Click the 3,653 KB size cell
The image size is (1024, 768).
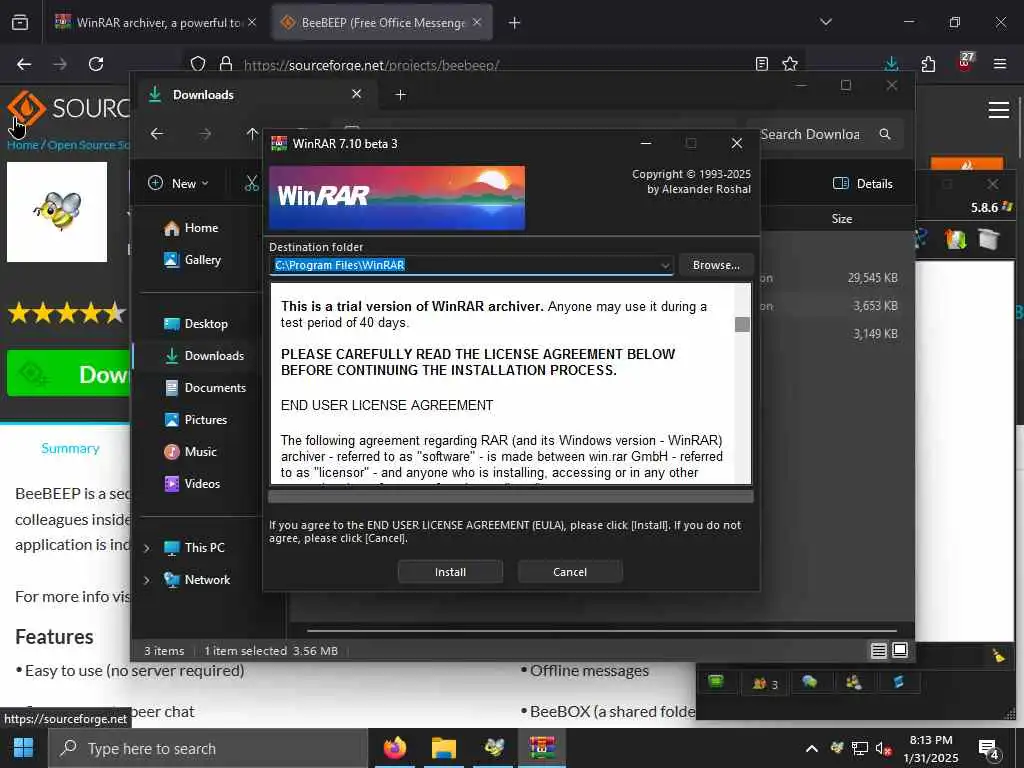coord(875,306)
